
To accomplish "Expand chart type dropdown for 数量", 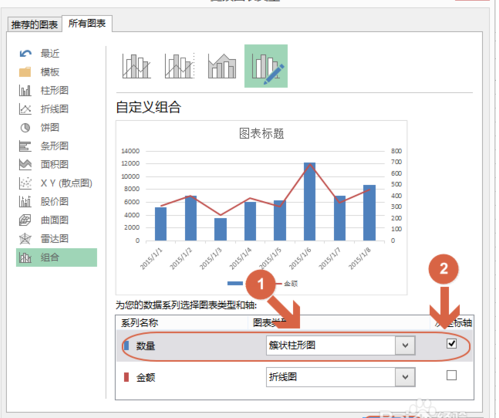I will (x=405, y=345).
